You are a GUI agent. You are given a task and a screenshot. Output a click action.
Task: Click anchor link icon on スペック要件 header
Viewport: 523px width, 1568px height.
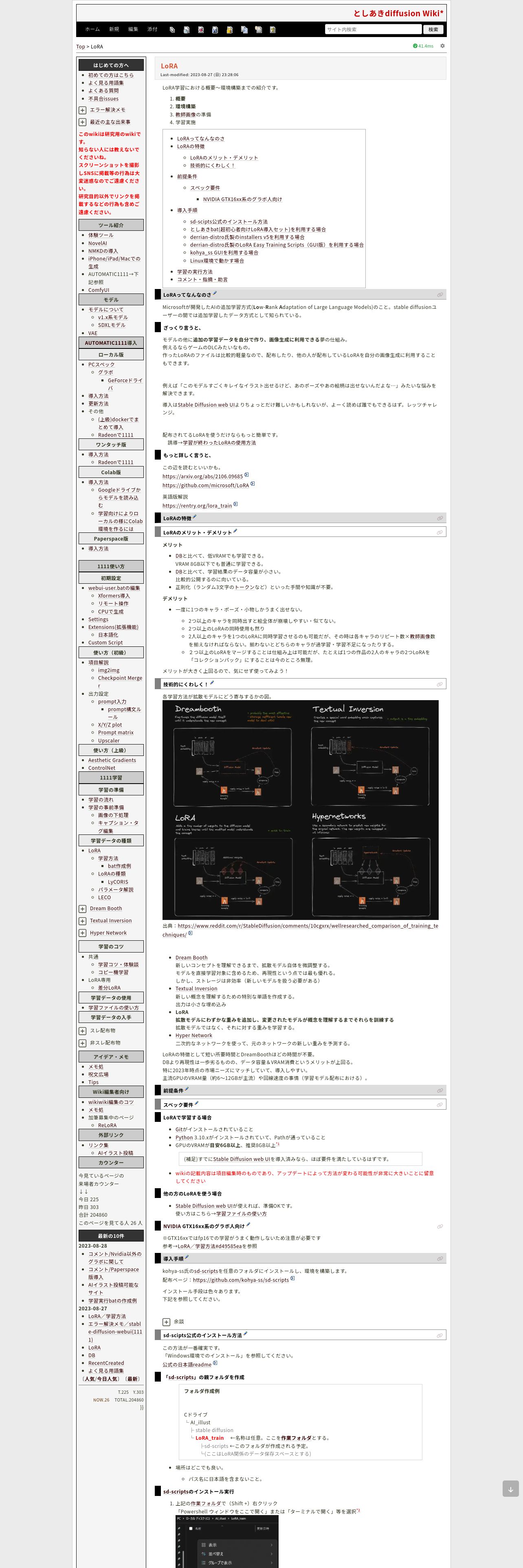click(x=439, y=1104)
